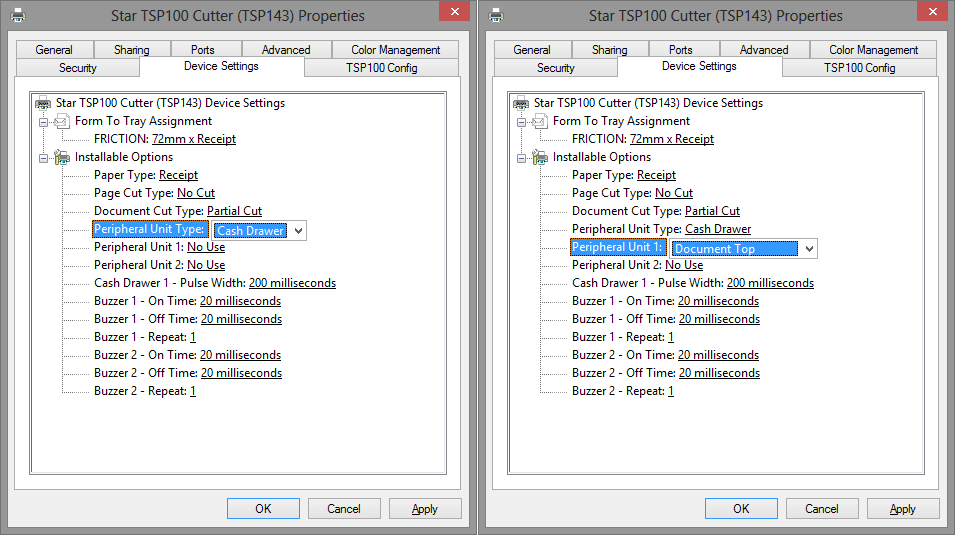Click Peripheral Unit Type Cash Drawer link, right window
The width and height of the screenshot is (957, 535).
coord(718,229)
